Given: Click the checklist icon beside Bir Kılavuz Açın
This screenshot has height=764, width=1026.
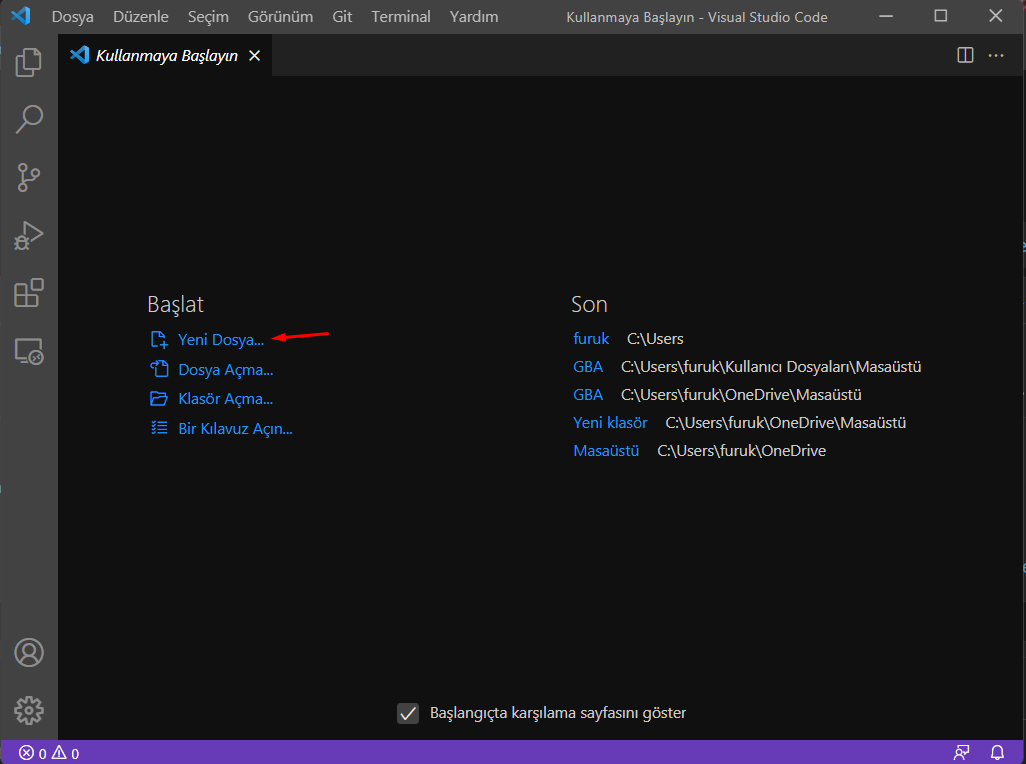Looking at the screenshot, I should (159, 428).
